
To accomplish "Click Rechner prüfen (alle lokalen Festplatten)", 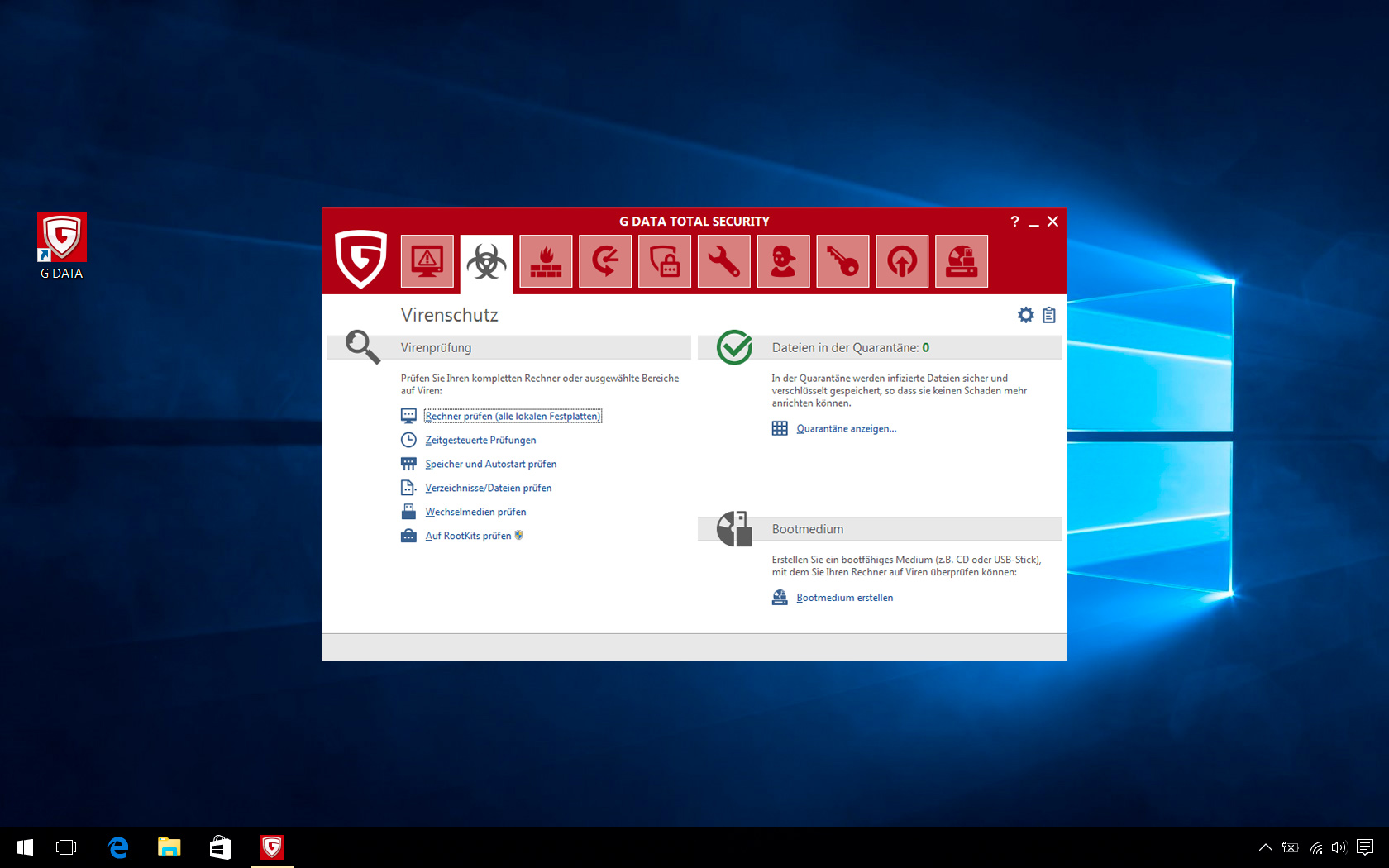I will 513,416.
